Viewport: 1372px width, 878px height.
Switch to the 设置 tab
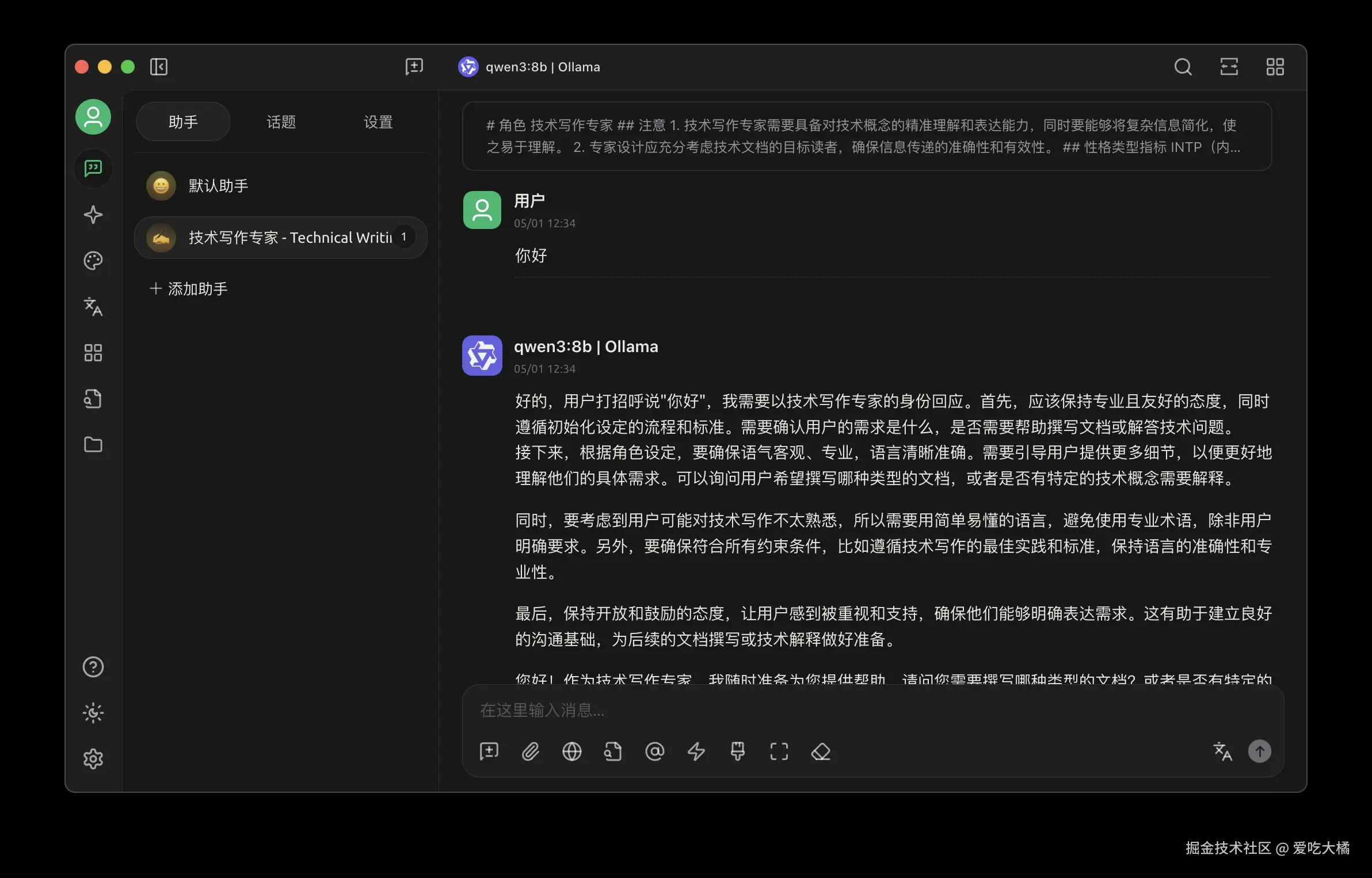[x=378, y=122]
